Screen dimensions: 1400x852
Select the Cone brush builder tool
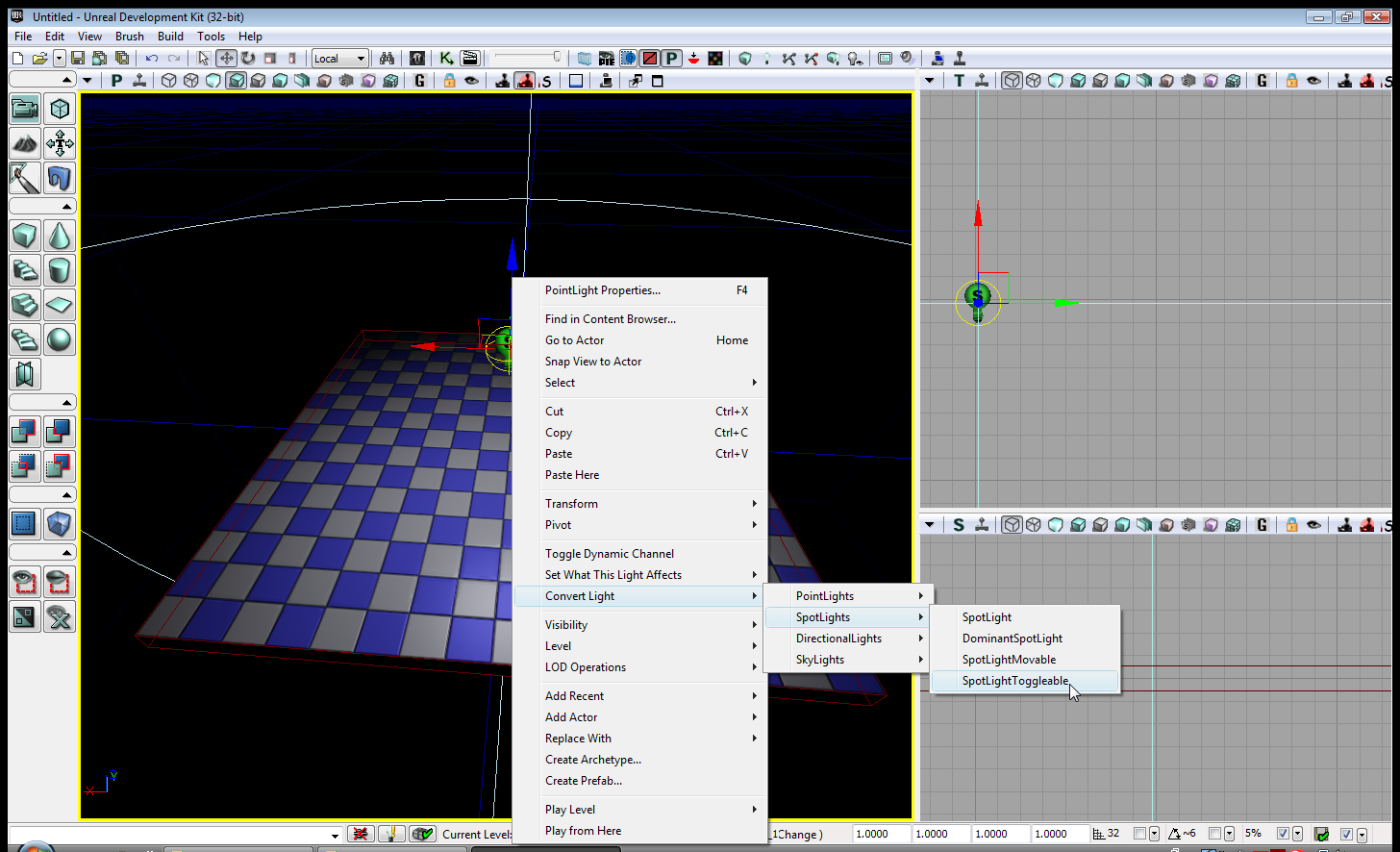60,236
